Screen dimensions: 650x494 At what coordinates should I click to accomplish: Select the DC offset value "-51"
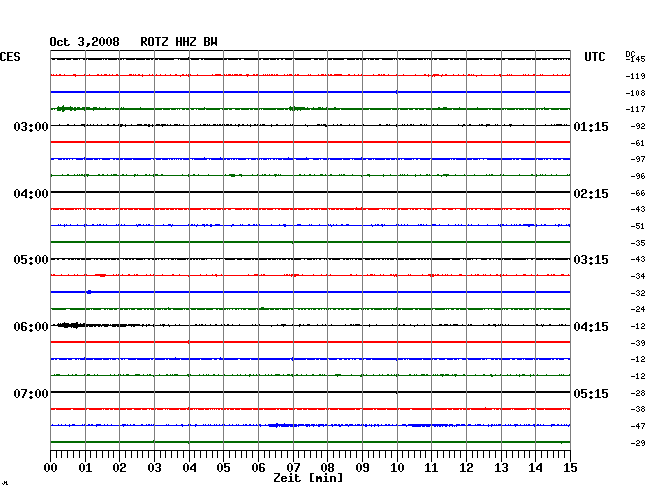coord(638,226)
